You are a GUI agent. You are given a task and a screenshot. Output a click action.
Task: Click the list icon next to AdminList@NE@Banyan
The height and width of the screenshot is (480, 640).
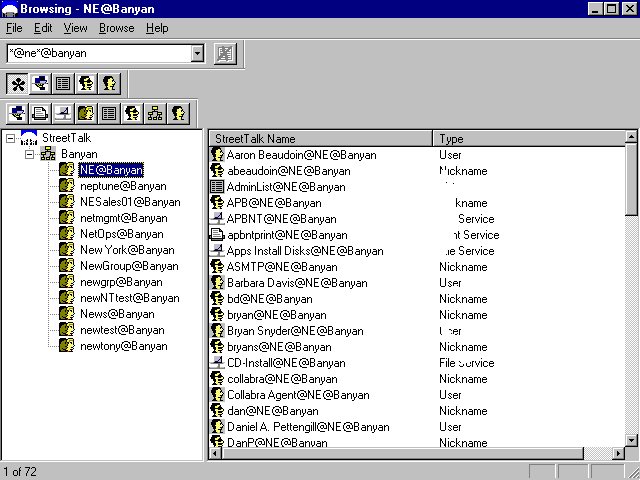[217, 187]
